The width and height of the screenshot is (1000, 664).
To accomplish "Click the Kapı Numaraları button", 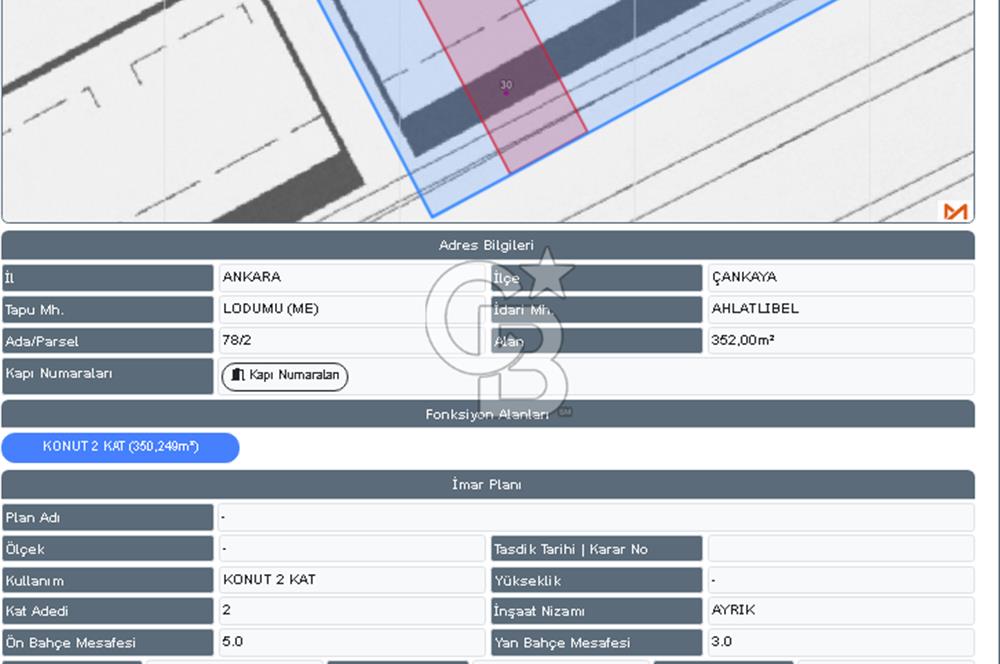I will (x=284, y=376).
